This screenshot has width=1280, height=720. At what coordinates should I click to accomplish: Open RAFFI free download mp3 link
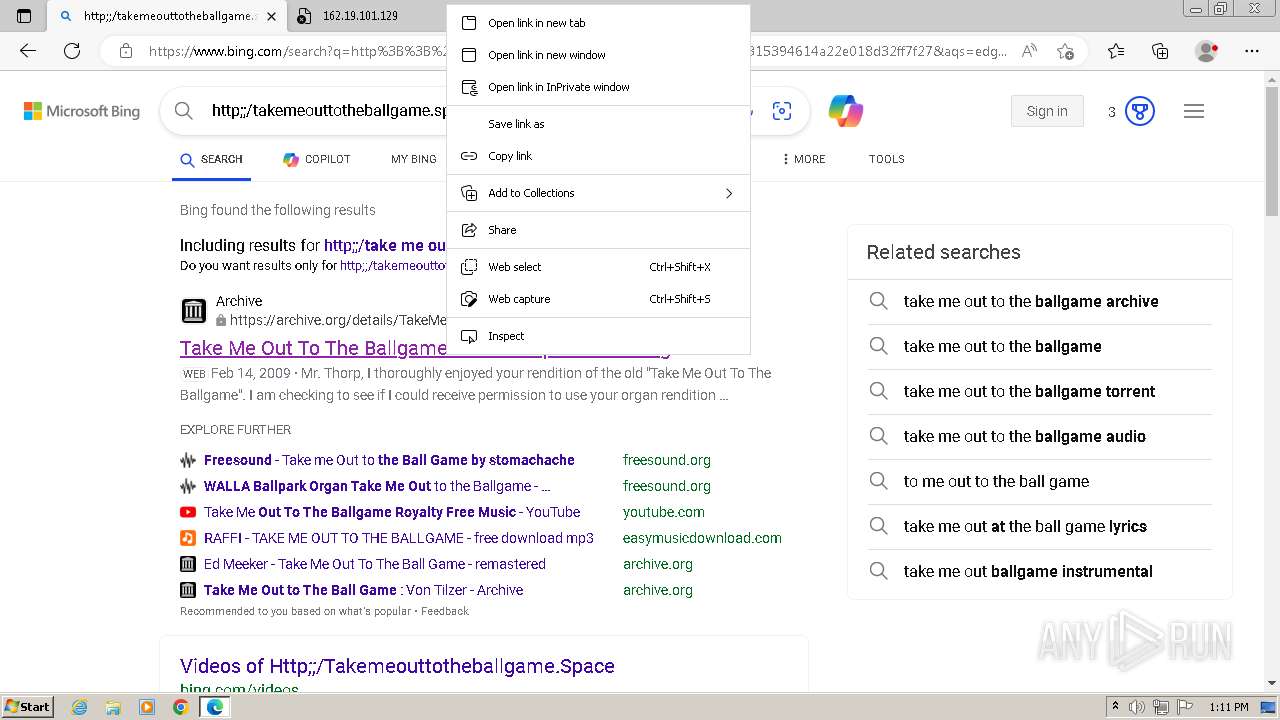[399, 538]
